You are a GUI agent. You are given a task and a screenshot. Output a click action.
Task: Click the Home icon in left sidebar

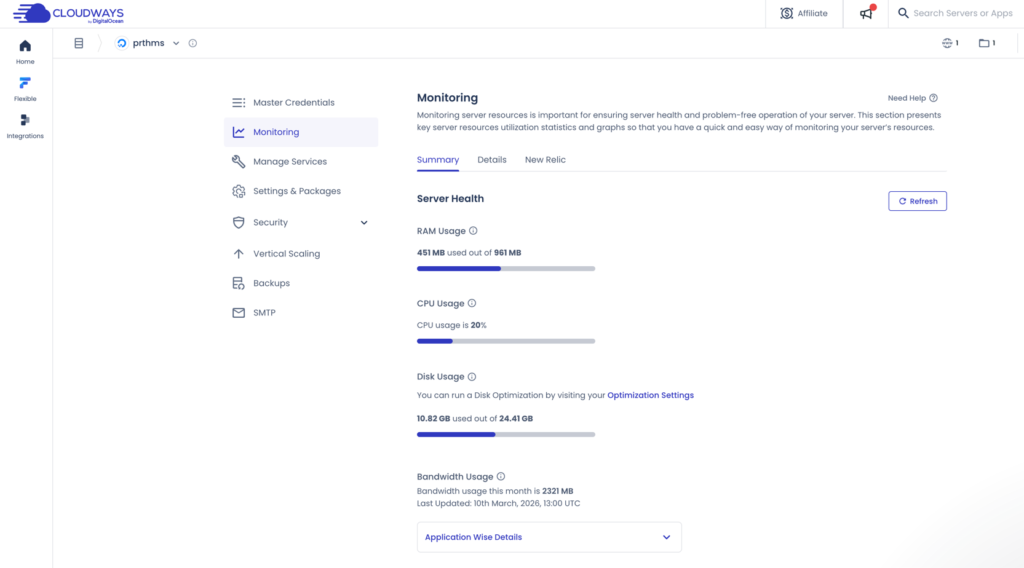[25, 46]
